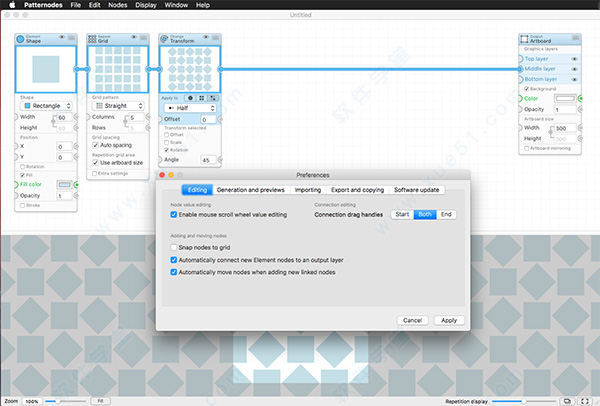Click the Top layer input connector
This screenshot has height=406, width=600.
pos(520,59)
